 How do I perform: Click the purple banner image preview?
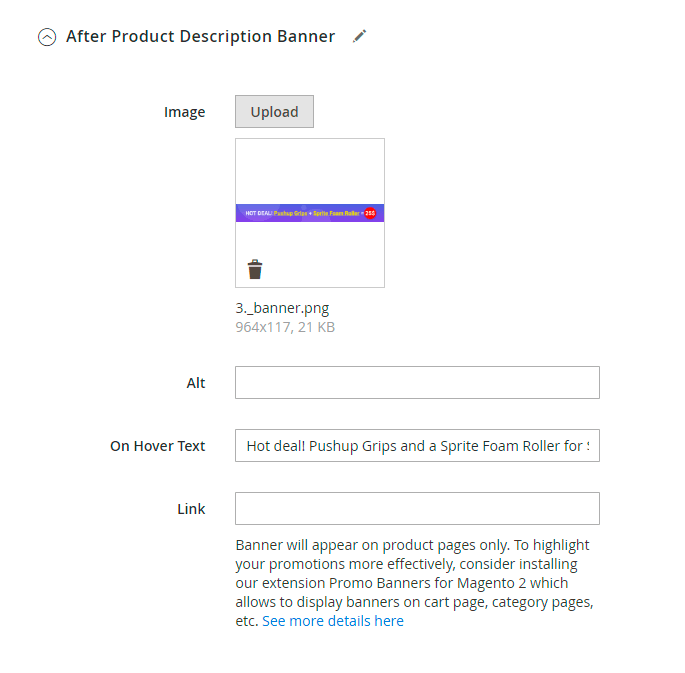[310, 213]
